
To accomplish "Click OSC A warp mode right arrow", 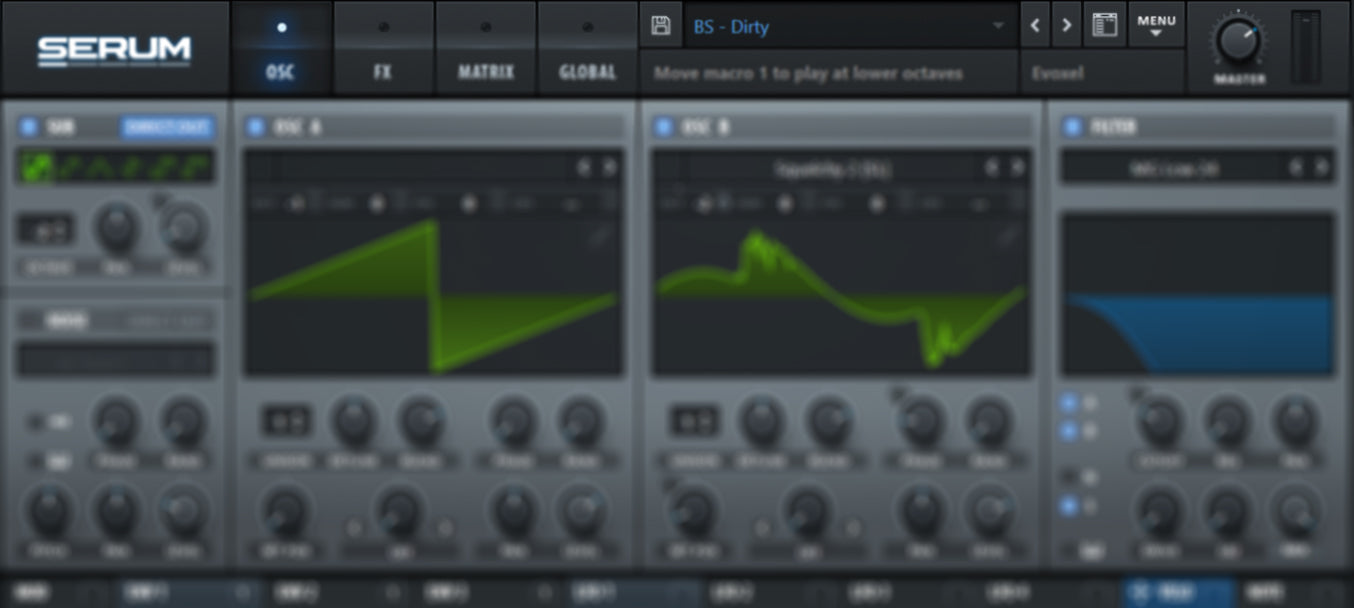I will (445, 528).
